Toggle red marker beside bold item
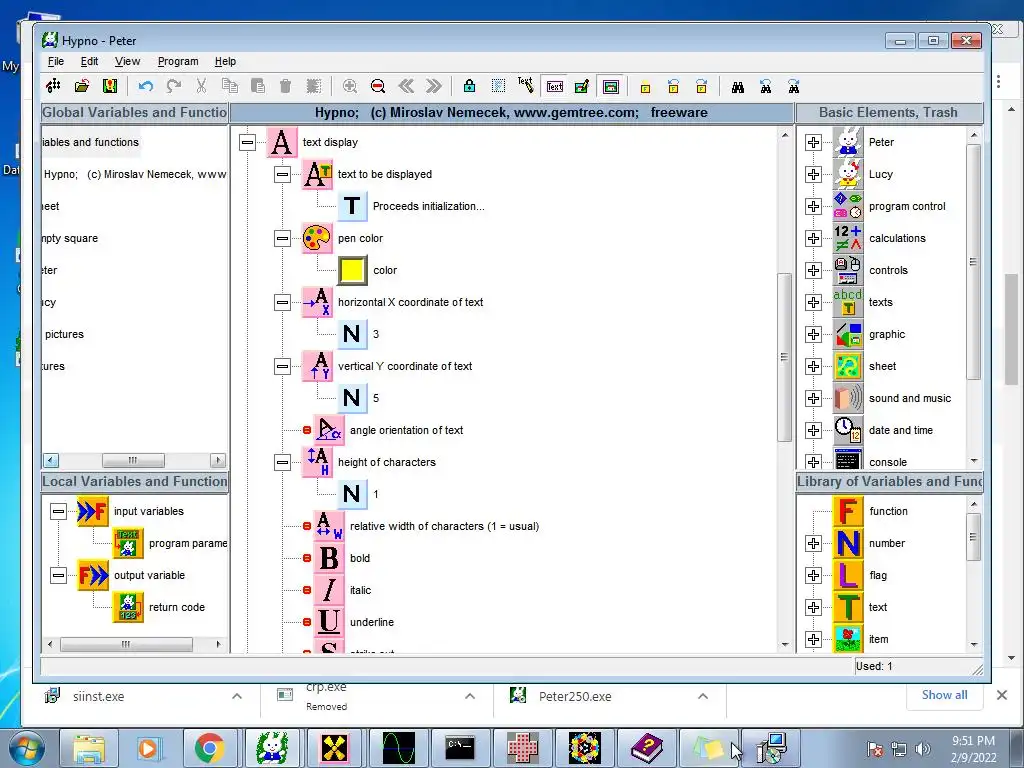The image size is (1024, 768). pyautogui.click(x=307, y=558)
